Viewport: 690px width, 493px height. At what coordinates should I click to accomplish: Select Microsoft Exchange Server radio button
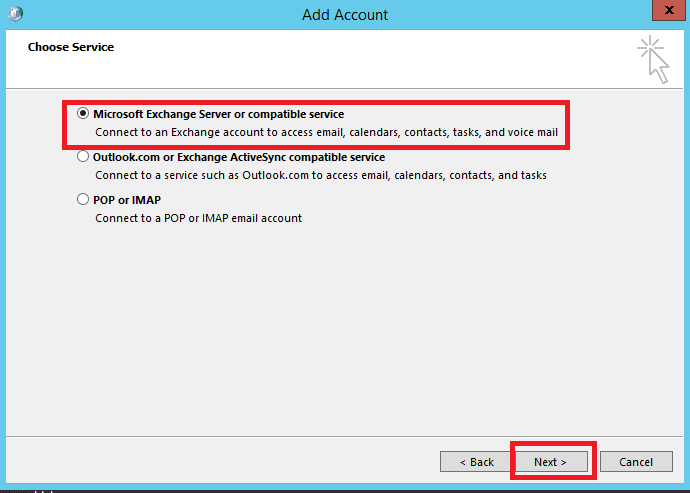click(x=83, y=114)
